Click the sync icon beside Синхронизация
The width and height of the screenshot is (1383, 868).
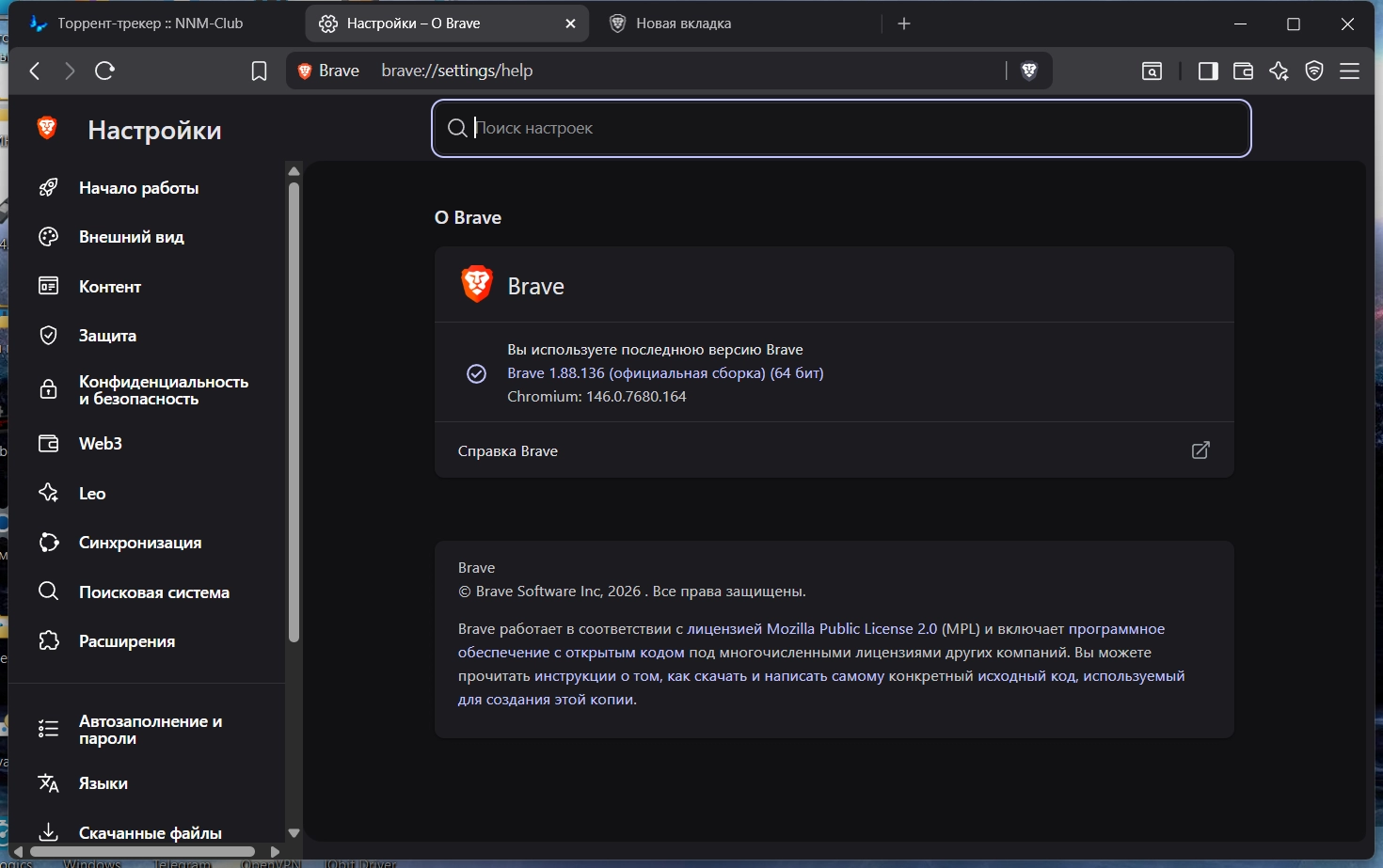coord(48,543)
